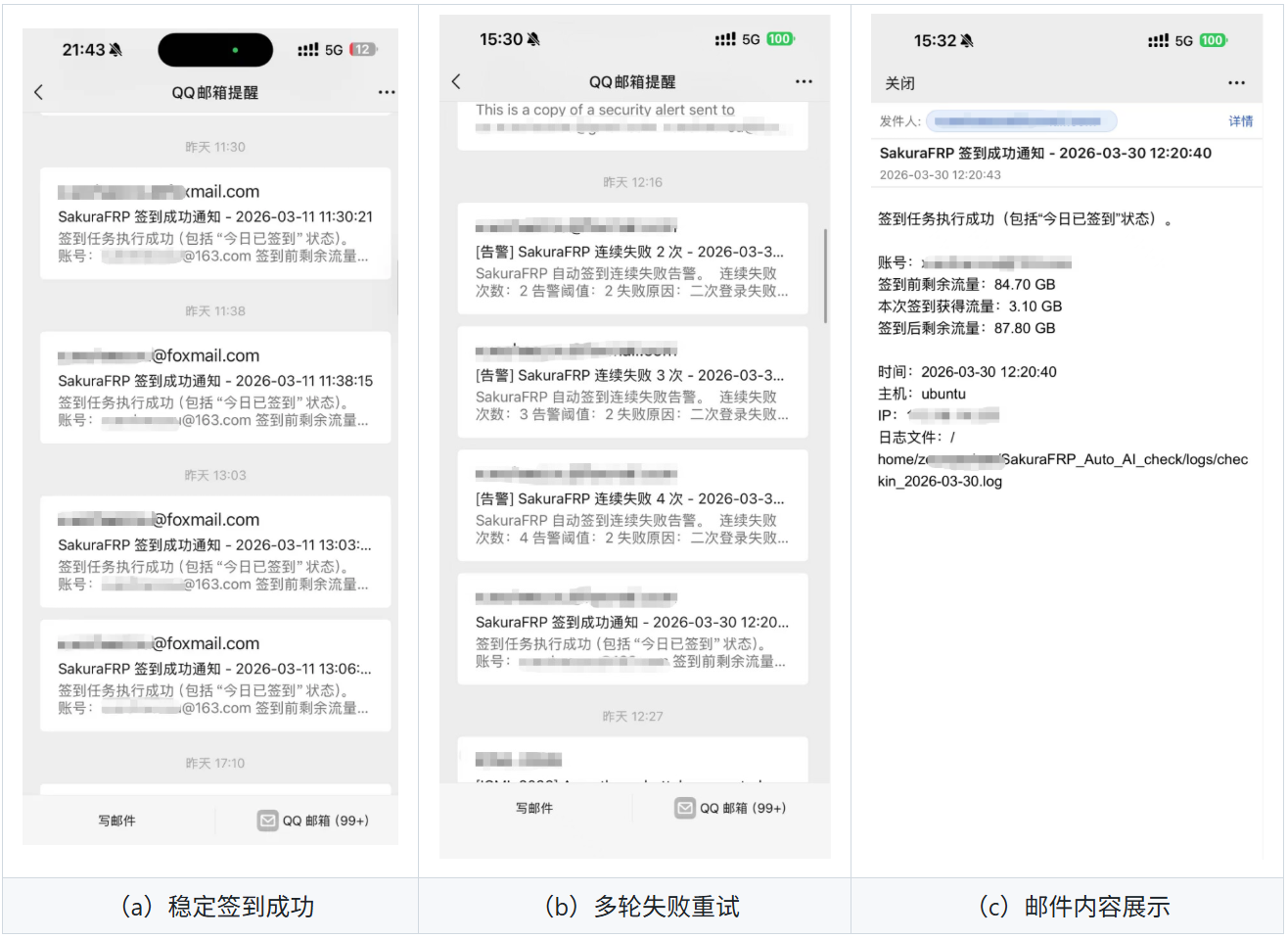Click the 签到后剩余流量: 87.80 GB line
This screenshot has width=1288, height=939.
pyautogui.click(x=967, y=328)
